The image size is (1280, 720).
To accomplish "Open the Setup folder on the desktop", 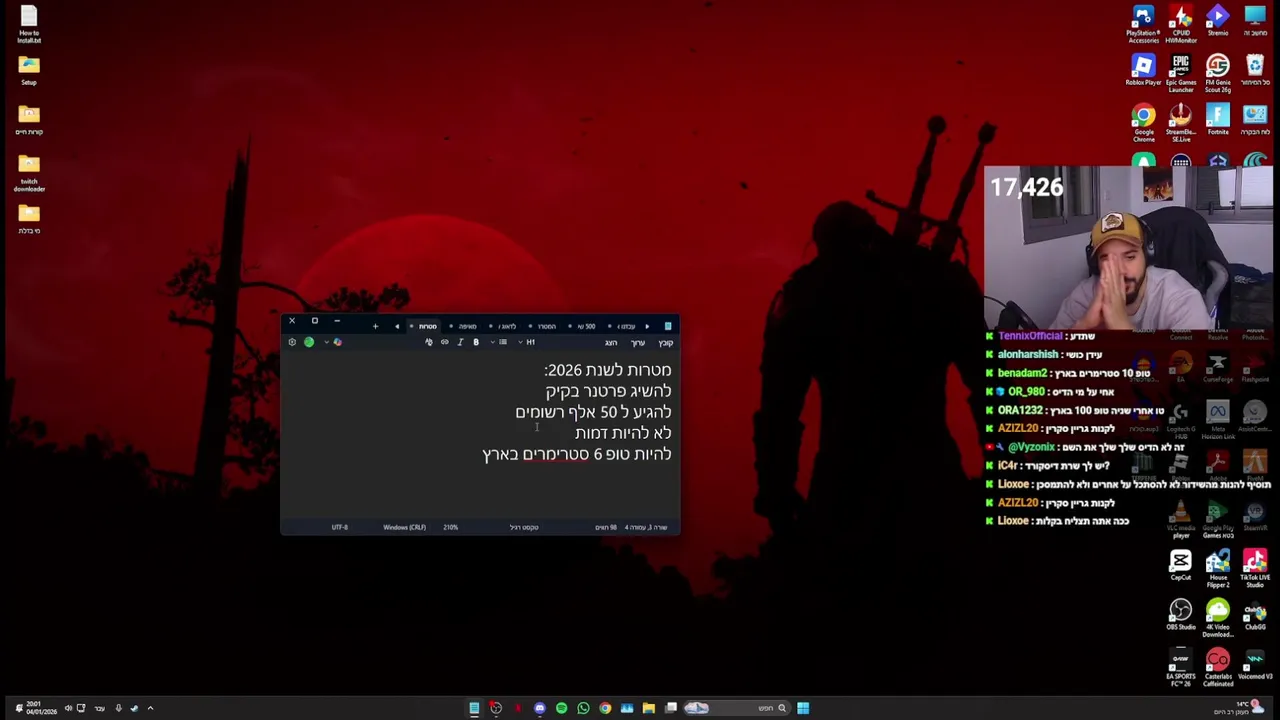I will click(29, 70).
